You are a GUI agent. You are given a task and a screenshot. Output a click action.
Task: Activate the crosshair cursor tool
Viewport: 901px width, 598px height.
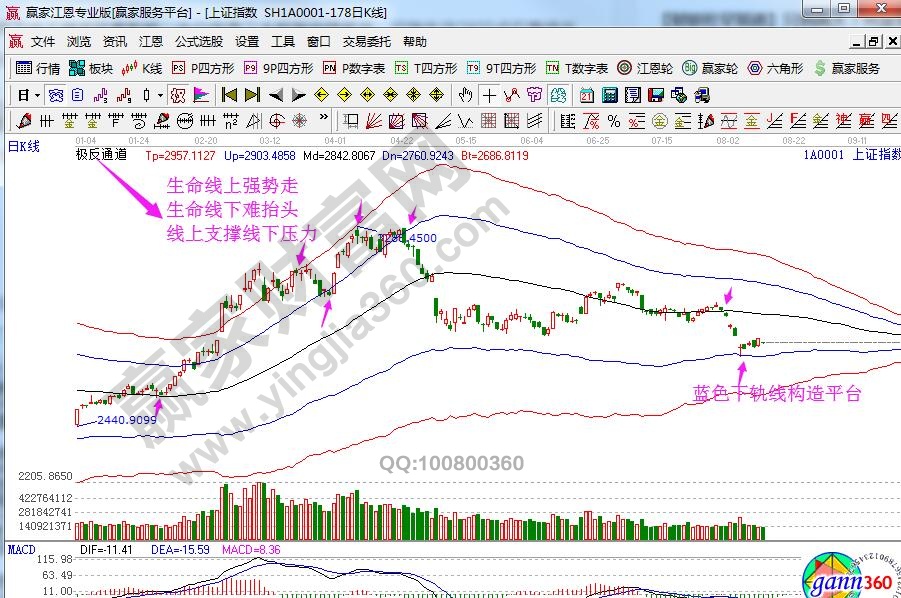(489, 96)
